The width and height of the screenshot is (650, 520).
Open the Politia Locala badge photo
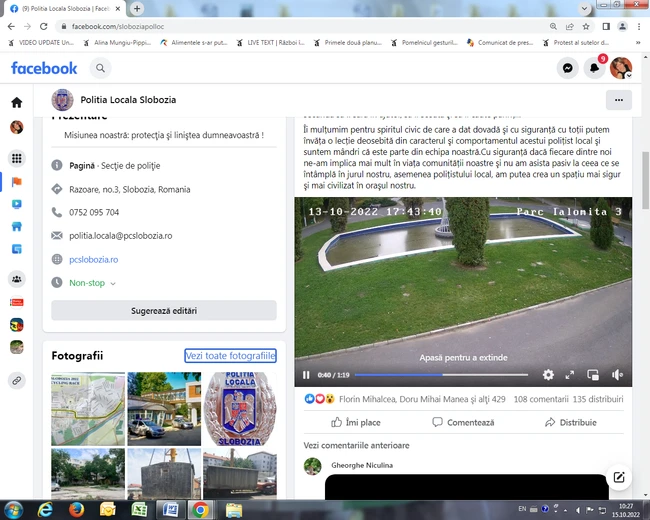(240, 409)
